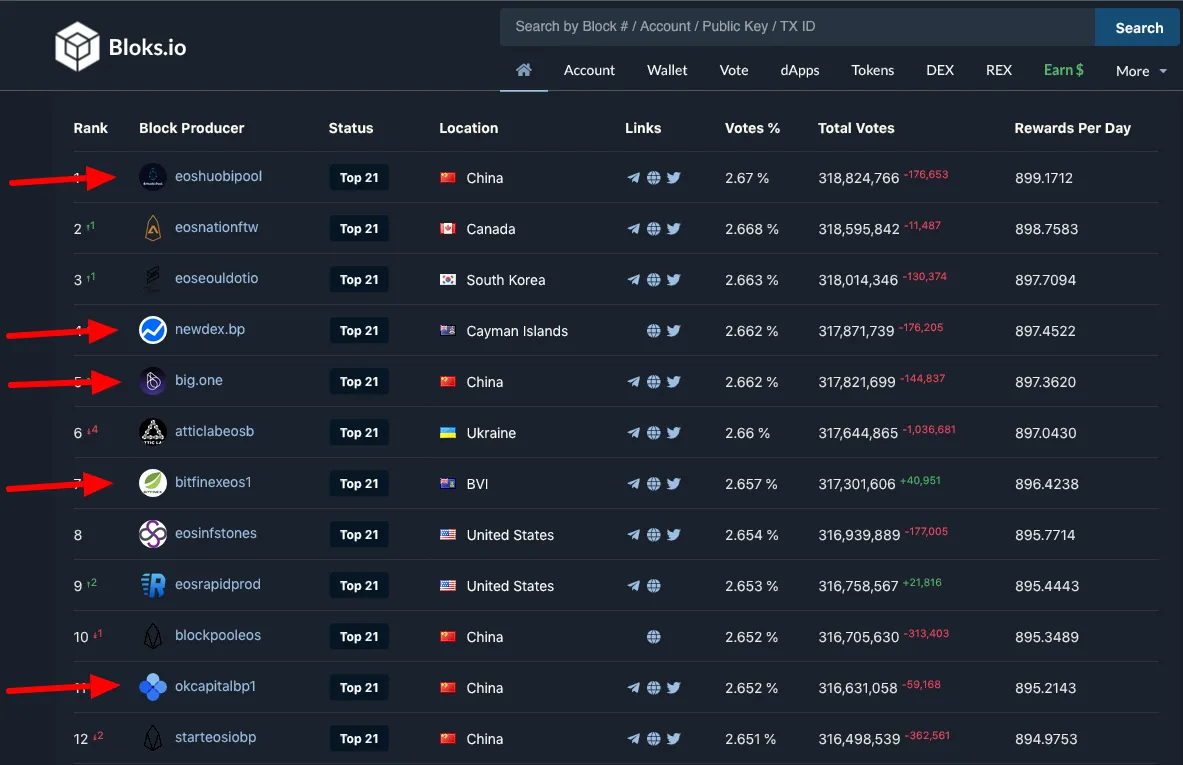The height and width of the screenshot is (765, 1183).
Task: Click the Bloks.io cube logo
Action: click(77, 47)
